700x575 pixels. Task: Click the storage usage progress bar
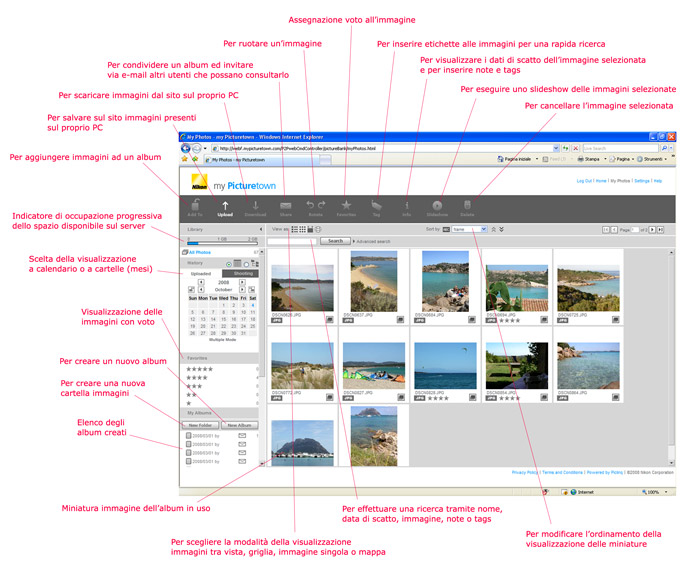coord(222,243)
